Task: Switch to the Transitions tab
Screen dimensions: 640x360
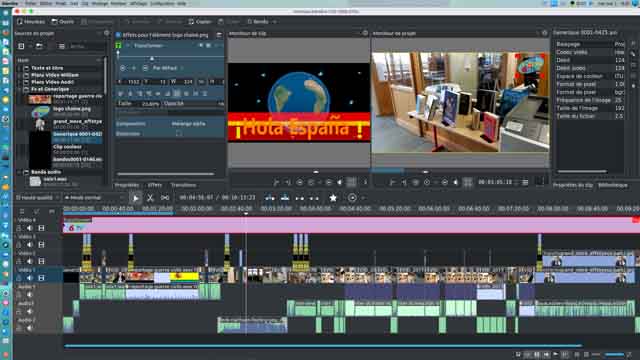Action: pyautogui.click(x=183, y=185)
